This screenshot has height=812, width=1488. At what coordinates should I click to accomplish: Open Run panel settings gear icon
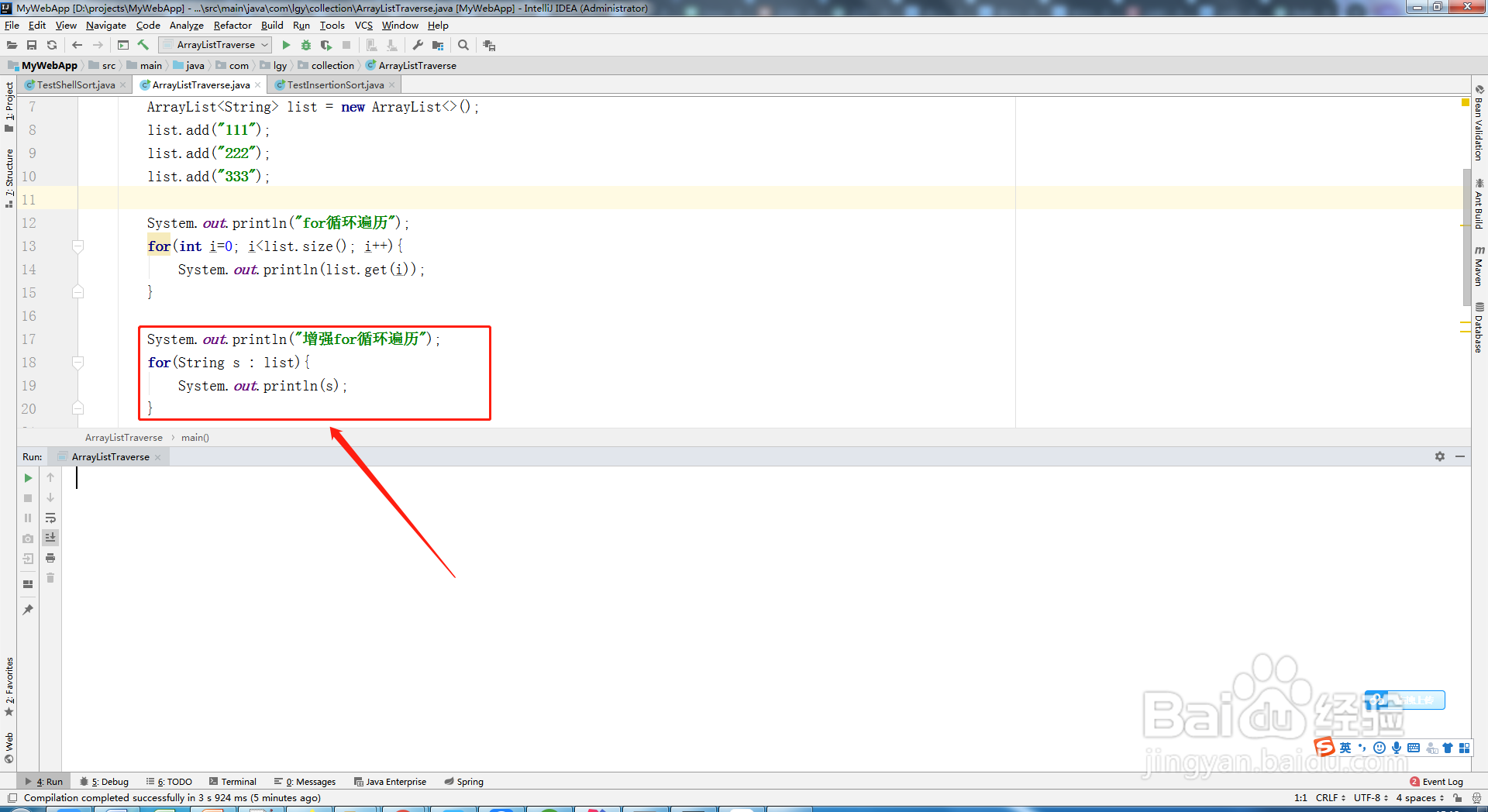tap(1440, 456)
